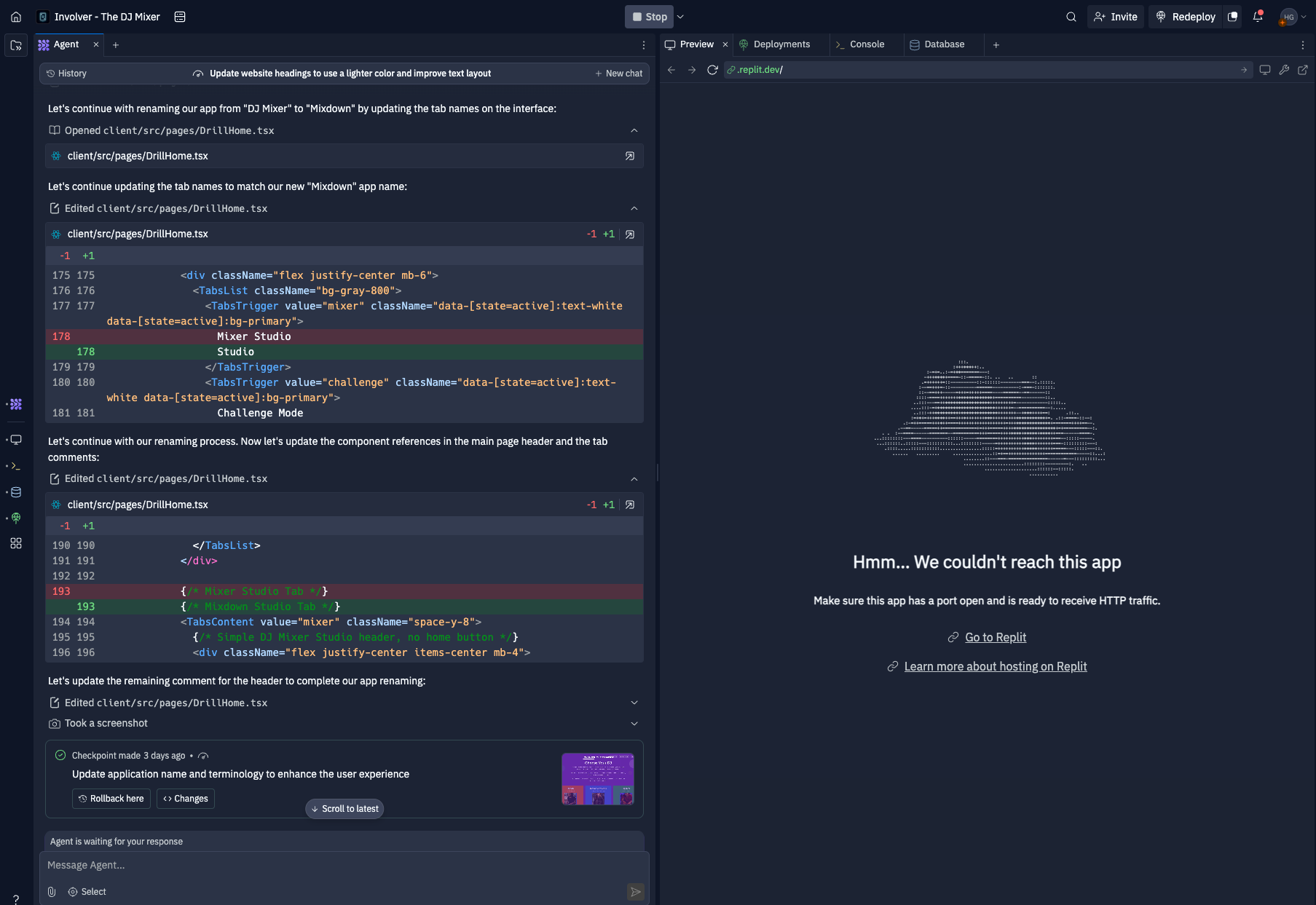This screenshot has width=1316, height=905.
Task: Open the Database icon in the sidebar
Action: (x=15, y=492)
